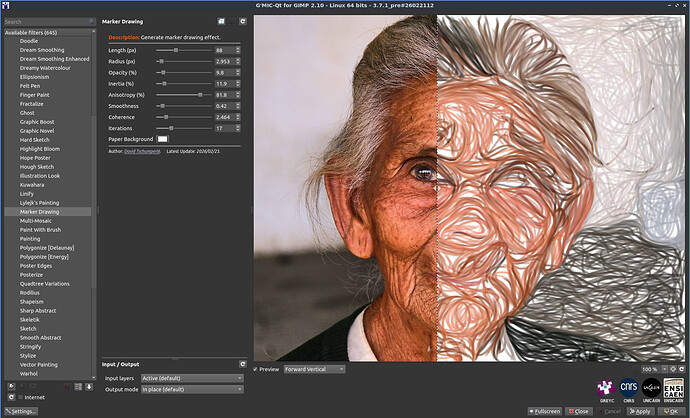Image resolution: width=690 pixels, height=418 pixels.
Task: Click the GREYC logo
Action: (x=604, y=387)
